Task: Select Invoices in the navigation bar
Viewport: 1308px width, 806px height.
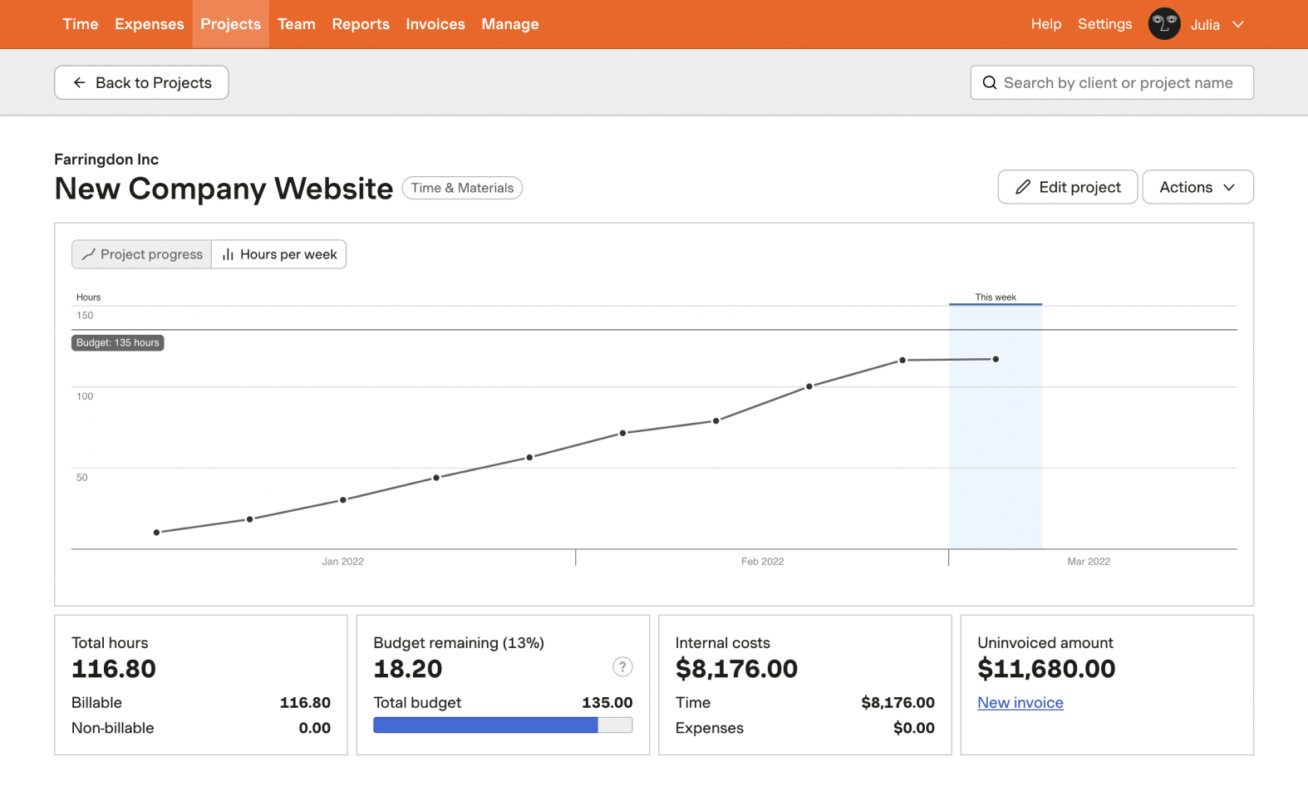Action: pos(435,24)
